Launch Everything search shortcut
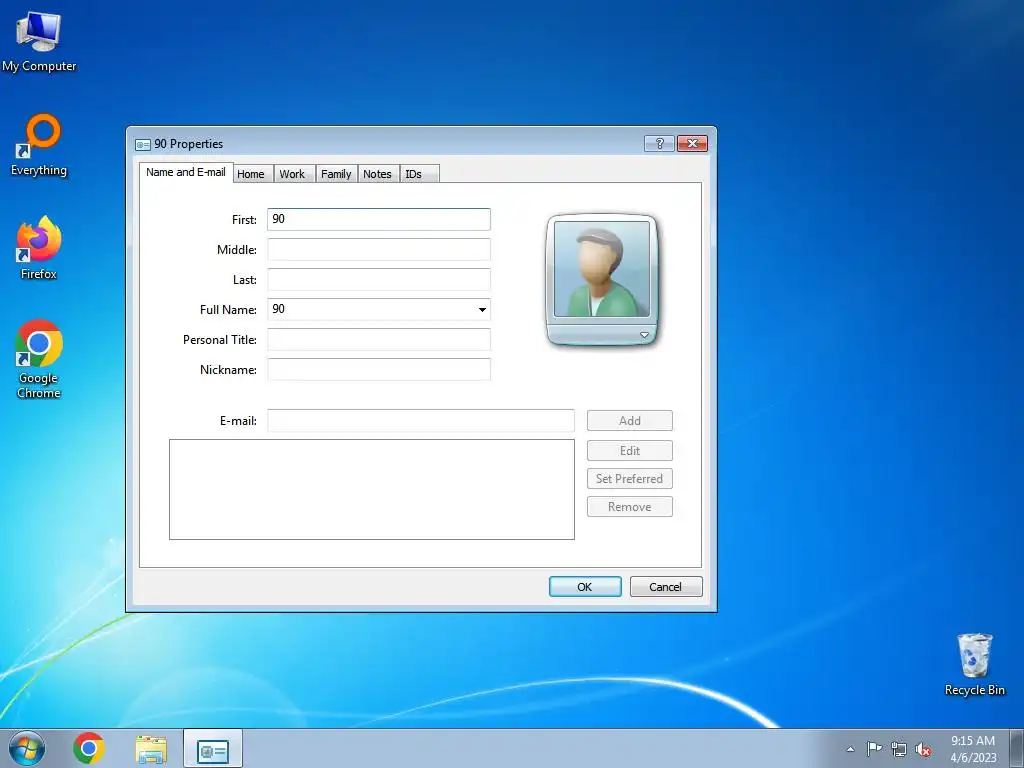The height and width of the screenshot is (768, 1024). (39, 145)
